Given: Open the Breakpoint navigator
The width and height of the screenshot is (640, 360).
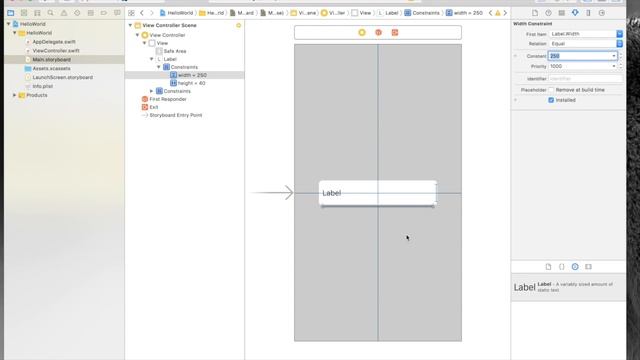Looking at the screenshot, I should pos(104,13).
